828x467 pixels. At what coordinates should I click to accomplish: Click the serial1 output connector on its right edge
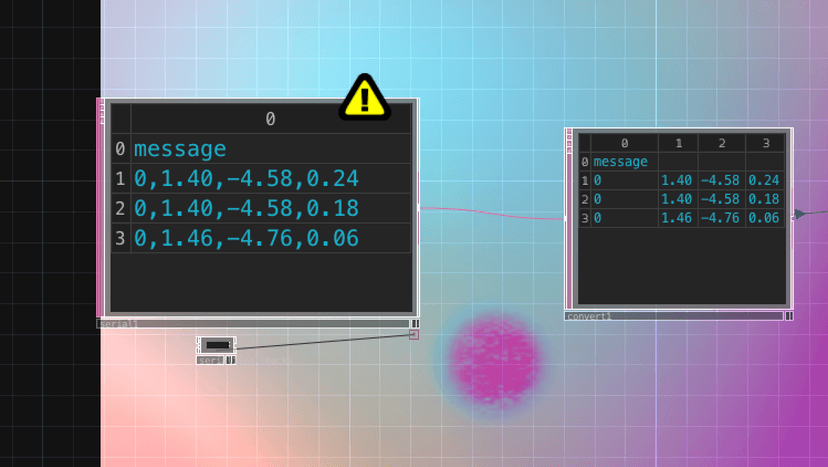point(419,208)
